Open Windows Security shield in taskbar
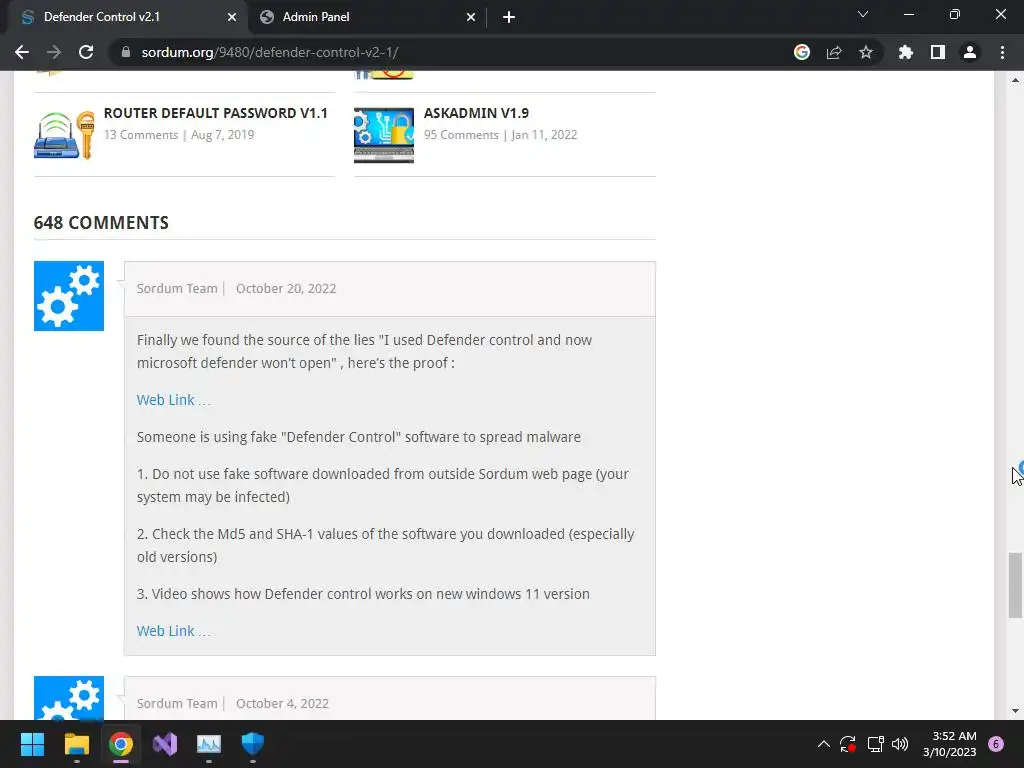Image resolution: width=1024 pixels, height=768 pixels. (x=253, y=744)
